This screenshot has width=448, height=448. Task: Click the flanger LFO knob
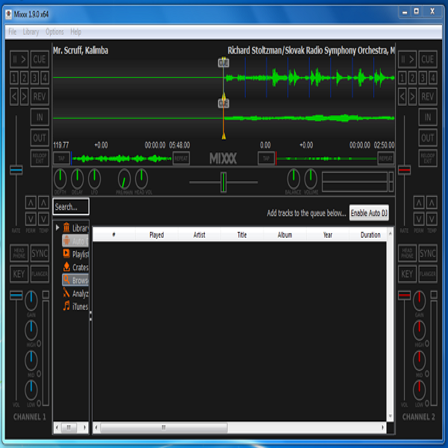(x=94, y=179)
